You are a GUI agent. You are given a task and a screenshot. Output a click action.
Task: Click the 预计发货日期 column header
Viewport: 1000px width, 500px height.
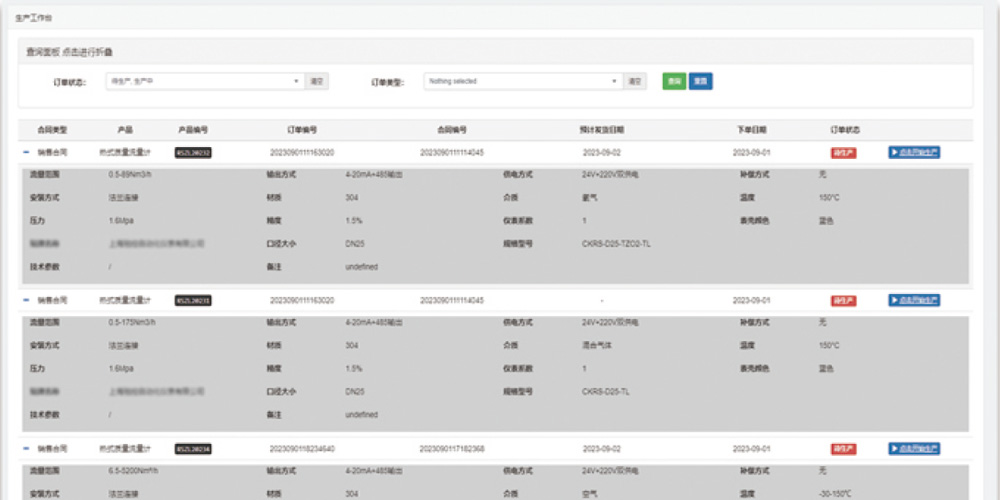click(x=601, y=130)
